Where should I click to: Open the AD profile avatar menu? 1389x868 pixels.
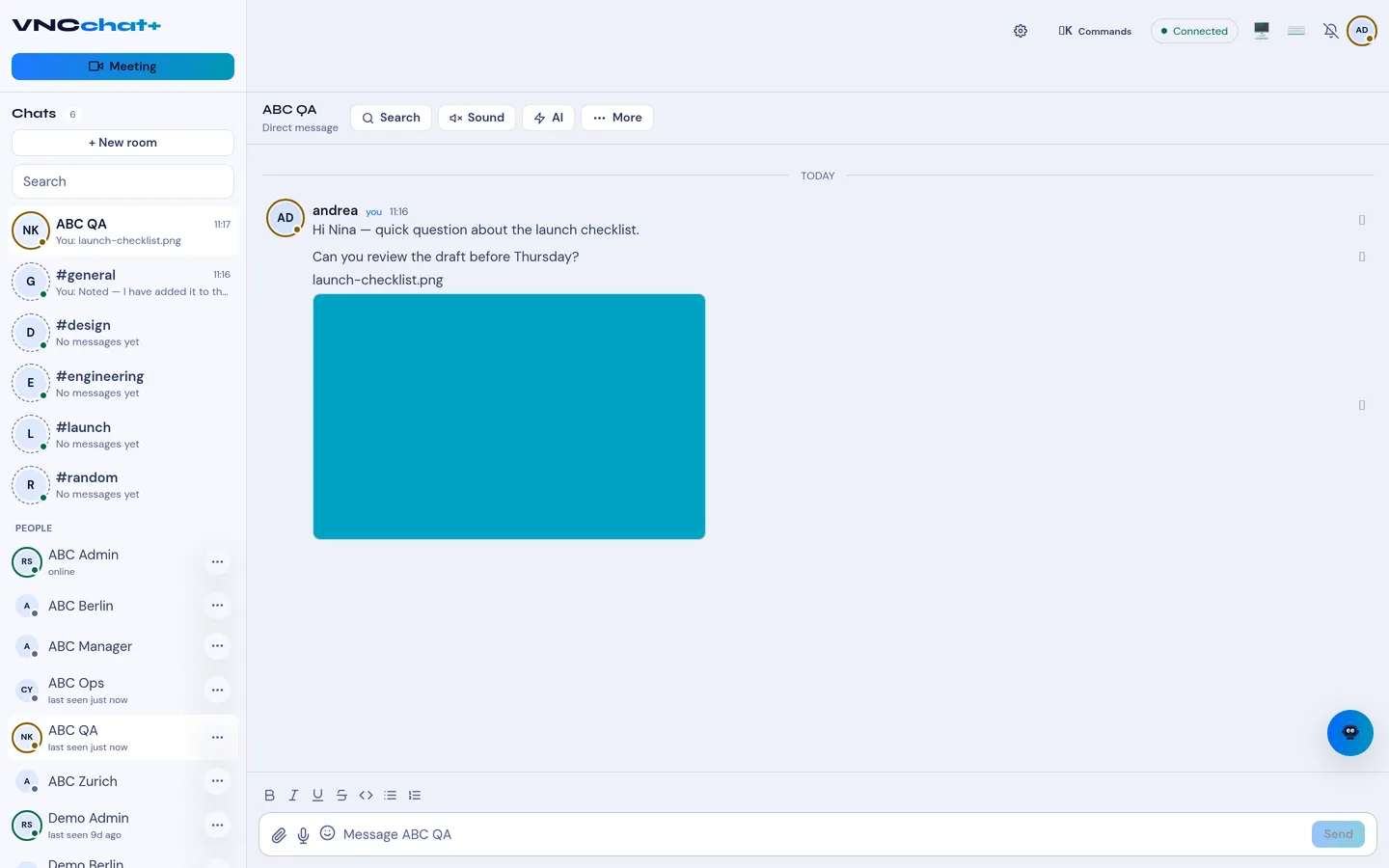(x=1362, y=31)
